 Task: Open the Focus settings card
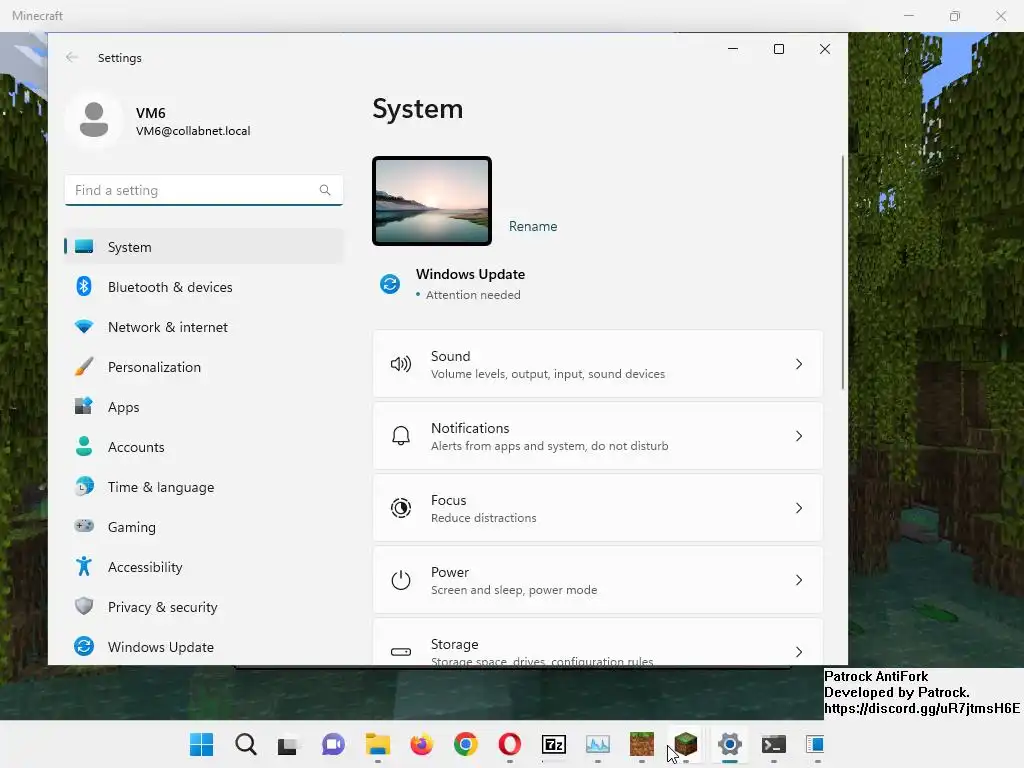[x=598, y=508]
